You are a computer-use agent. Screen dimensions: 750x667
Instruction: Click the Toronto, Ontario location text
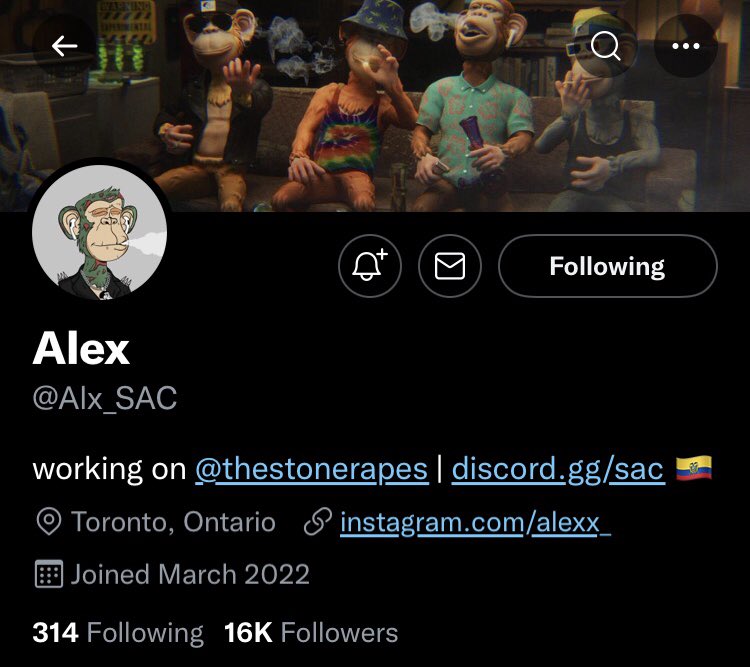coord(173,522)
